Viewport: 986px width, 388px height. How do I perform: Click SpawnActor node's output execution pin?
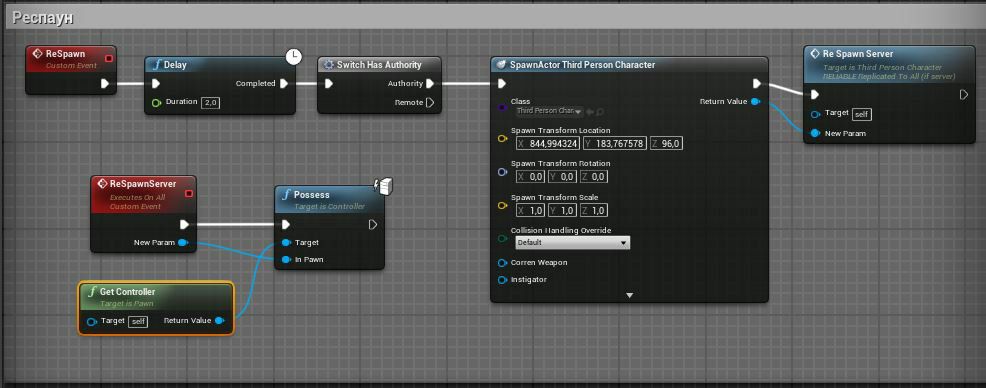(756, 84)
